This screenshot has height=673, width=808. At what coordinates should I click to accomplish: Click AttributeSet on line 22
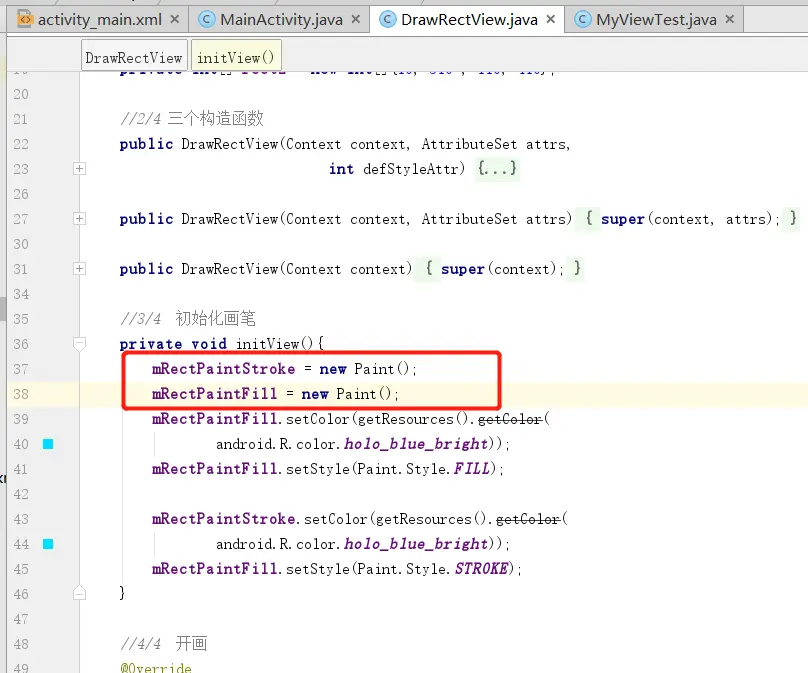(469, 144)
